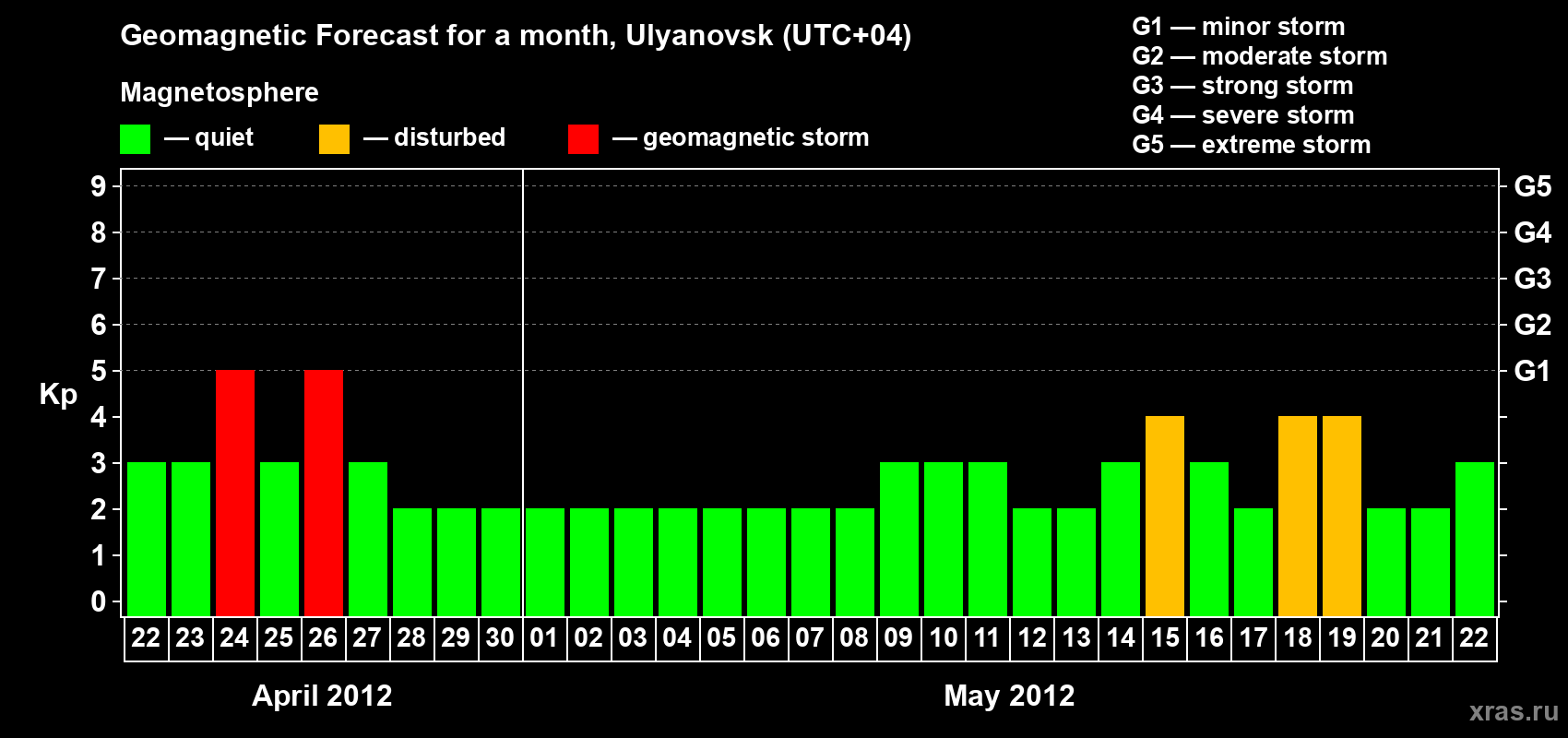
Task: Select the green bar for May 22
Action: pyautogui.click(x=1475, y=540)
